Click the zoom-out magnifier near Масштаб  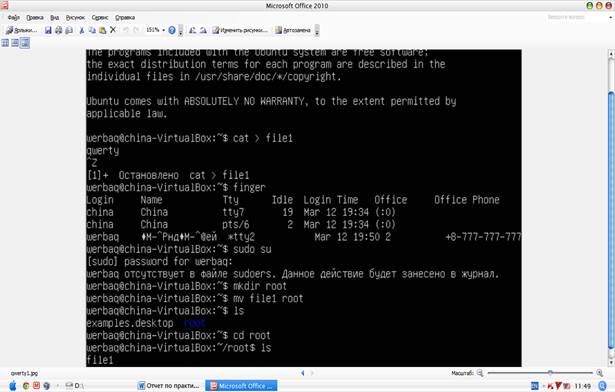480,373
